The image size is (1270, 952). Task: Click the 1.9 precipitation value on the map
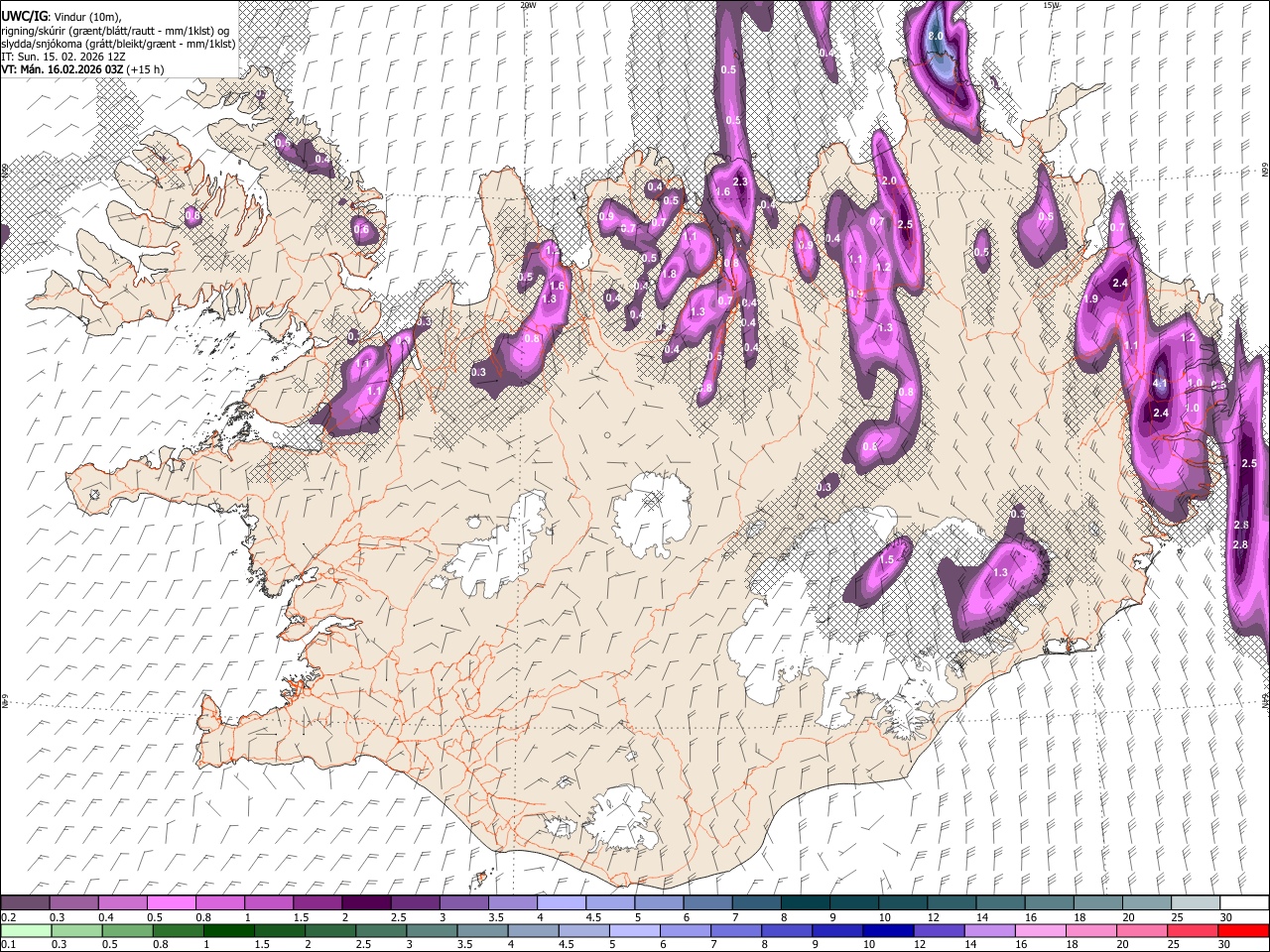click(x=1090, y=299)
